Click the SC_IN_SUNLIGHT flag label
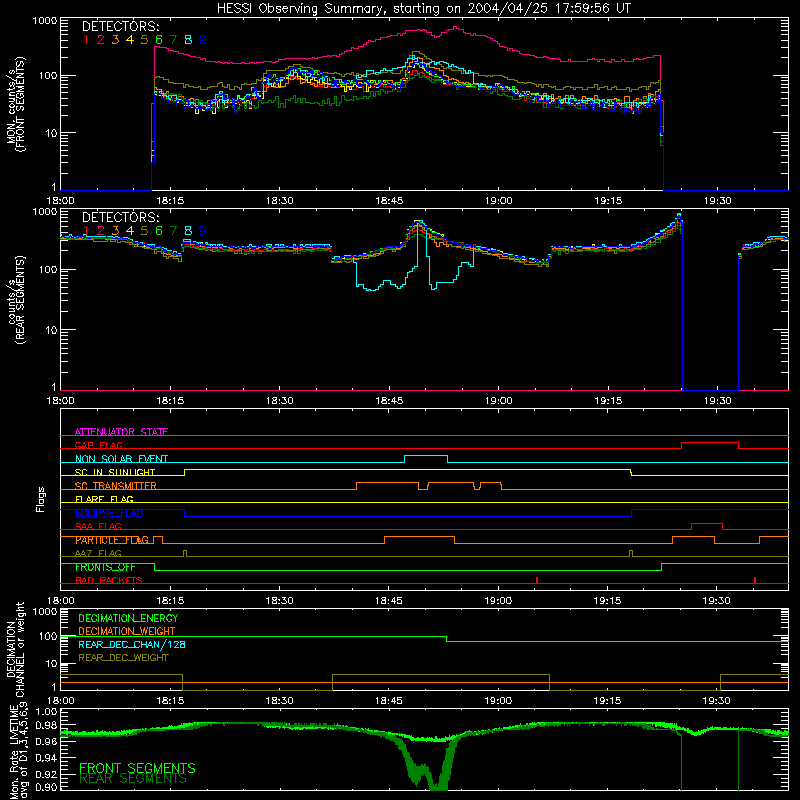The width and height of the screenshot is (800, 800). (115, 472)
